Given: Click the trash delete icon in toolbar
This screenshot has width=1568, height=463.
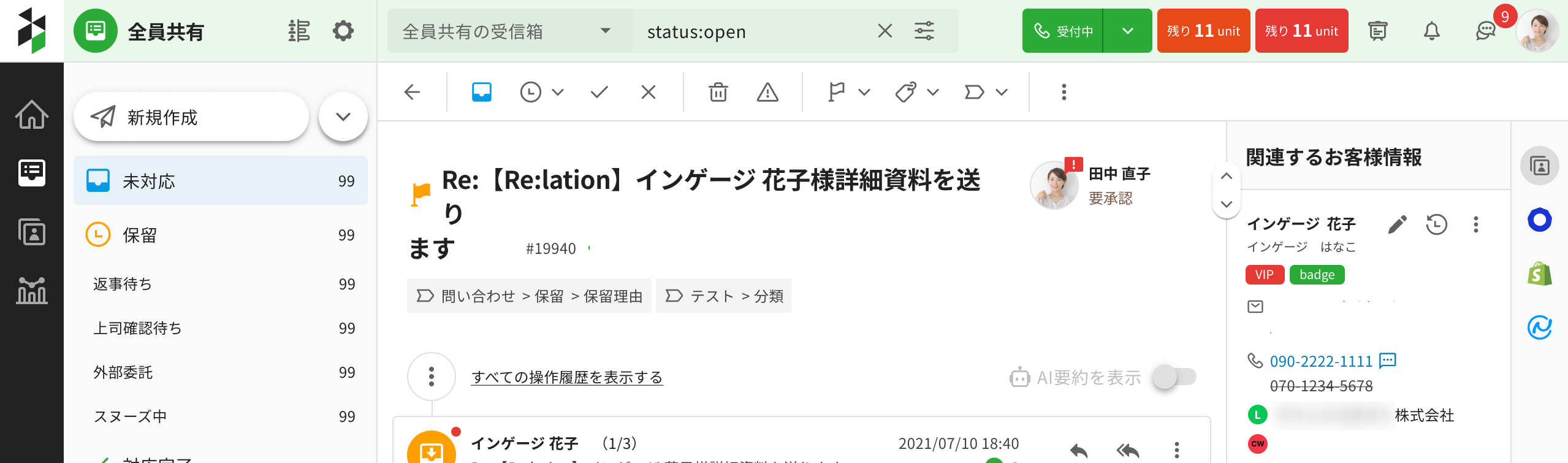Looking at the screenshot, I should pos(718,92).
